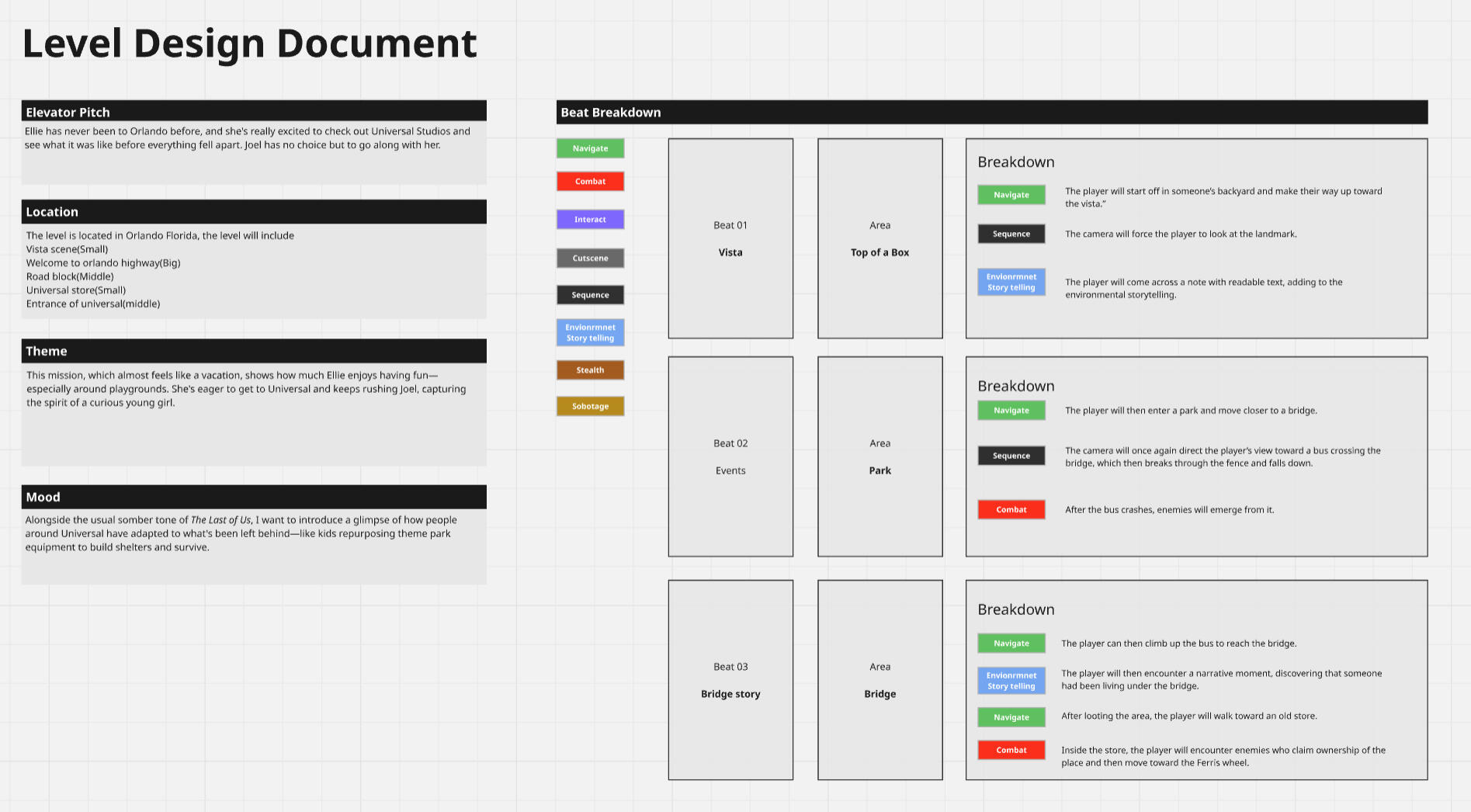Select the Elevator Pitch header bar
The image size is (1471, 812).
click(x=254, y=112)
